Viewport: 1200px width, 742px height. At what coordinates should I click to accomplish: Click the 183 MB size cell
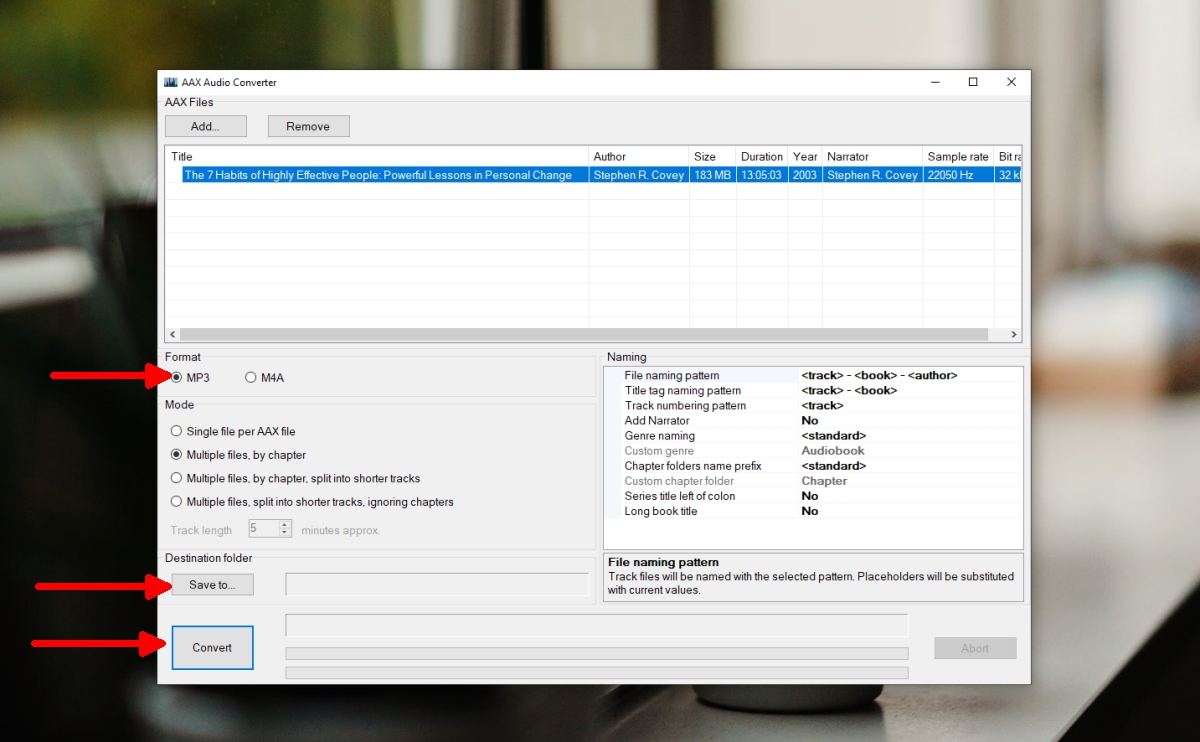(712, 174)
